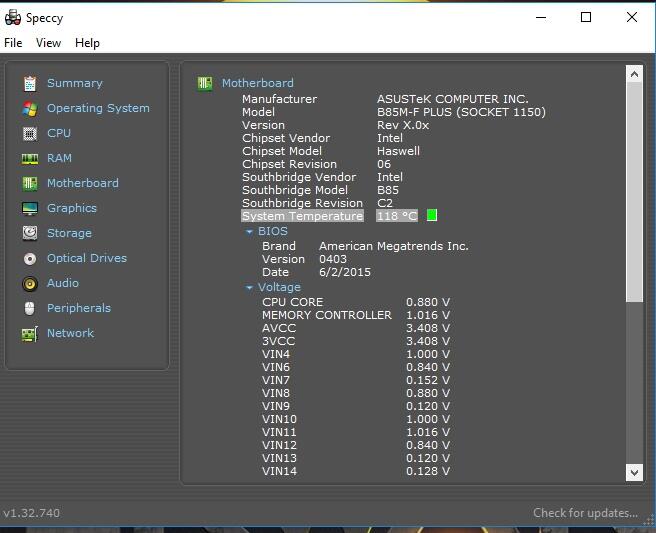Screen dimensions: 656x533
Task: Click the Version value Rev X.0x
Action: point(403,125)
